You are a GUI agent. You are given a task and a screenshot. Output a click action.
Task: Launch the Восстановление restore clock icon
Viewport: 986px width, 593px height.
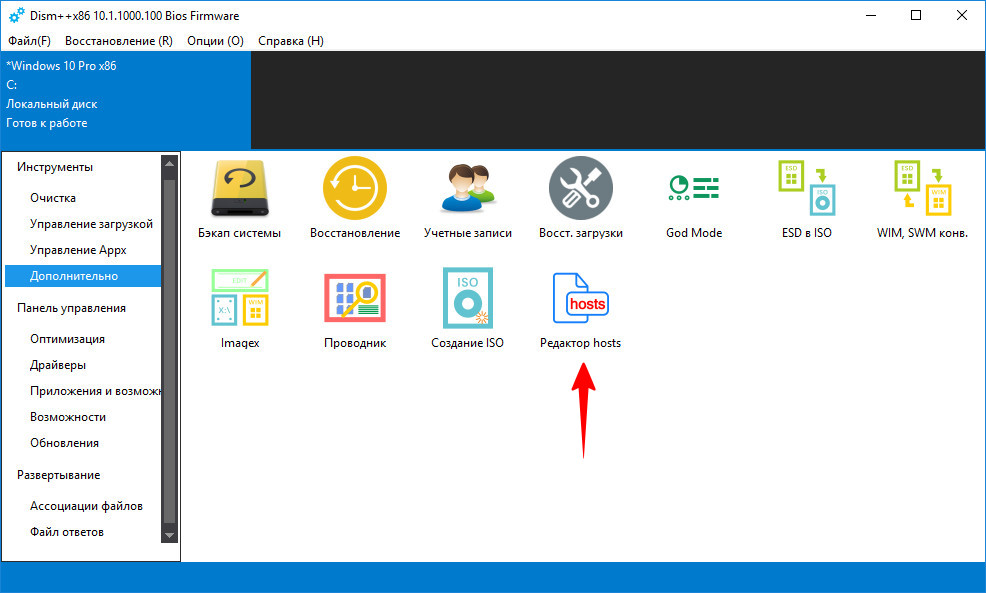[355, 188]
